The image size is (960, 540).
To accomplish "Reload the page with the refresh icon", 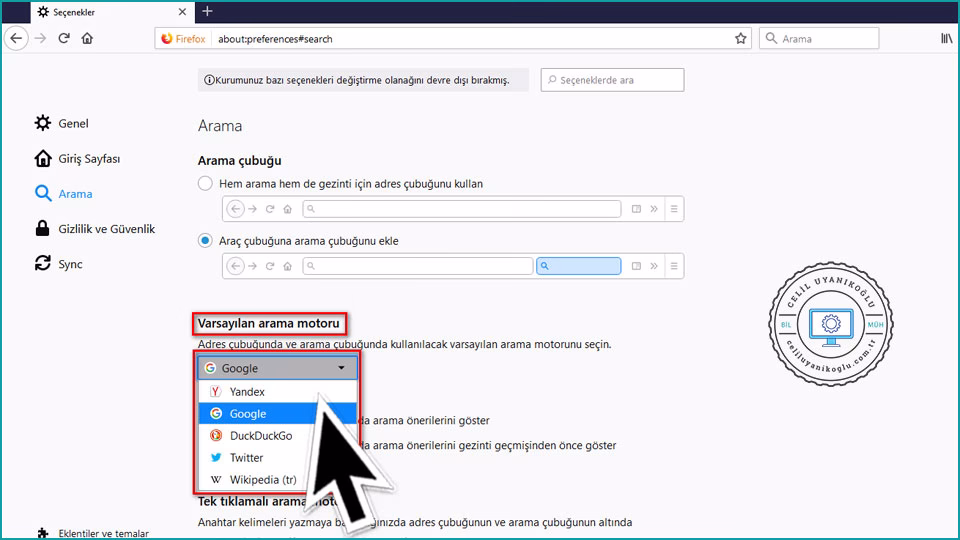I will pyautogui.click(x=64, y=39).
